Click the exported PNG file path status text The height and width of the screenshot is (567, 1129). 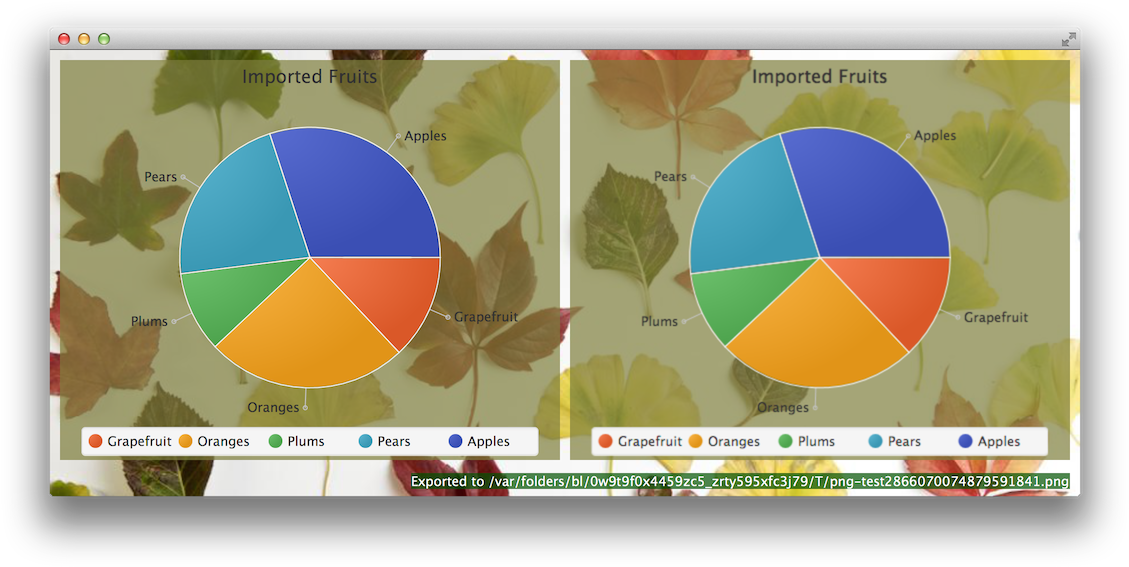click(x=740, y=482)
